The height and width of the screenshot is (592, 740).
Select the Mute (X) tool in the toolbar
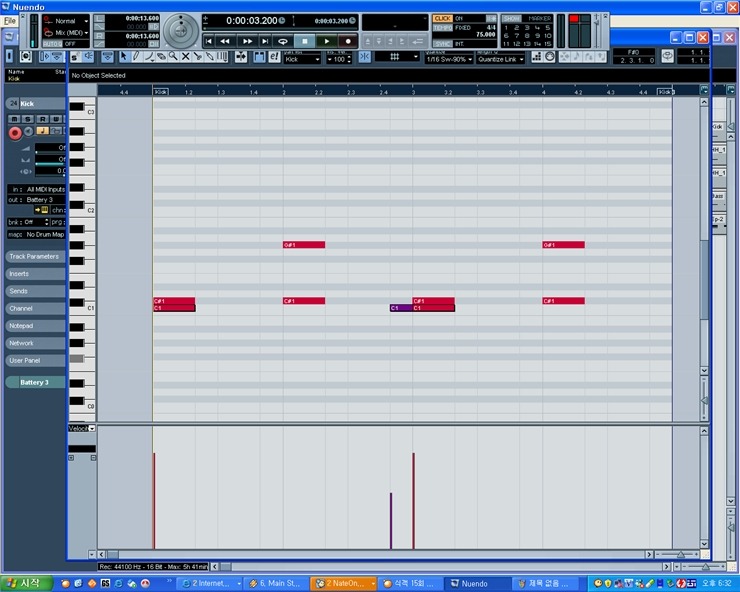pyautogui.click(x=185, y=57)
